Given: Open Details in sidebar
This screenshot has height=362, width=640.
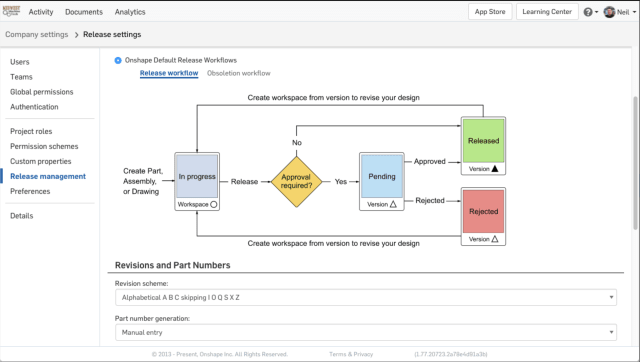Looking at the screenshot, I should click(x=22, y=216).
